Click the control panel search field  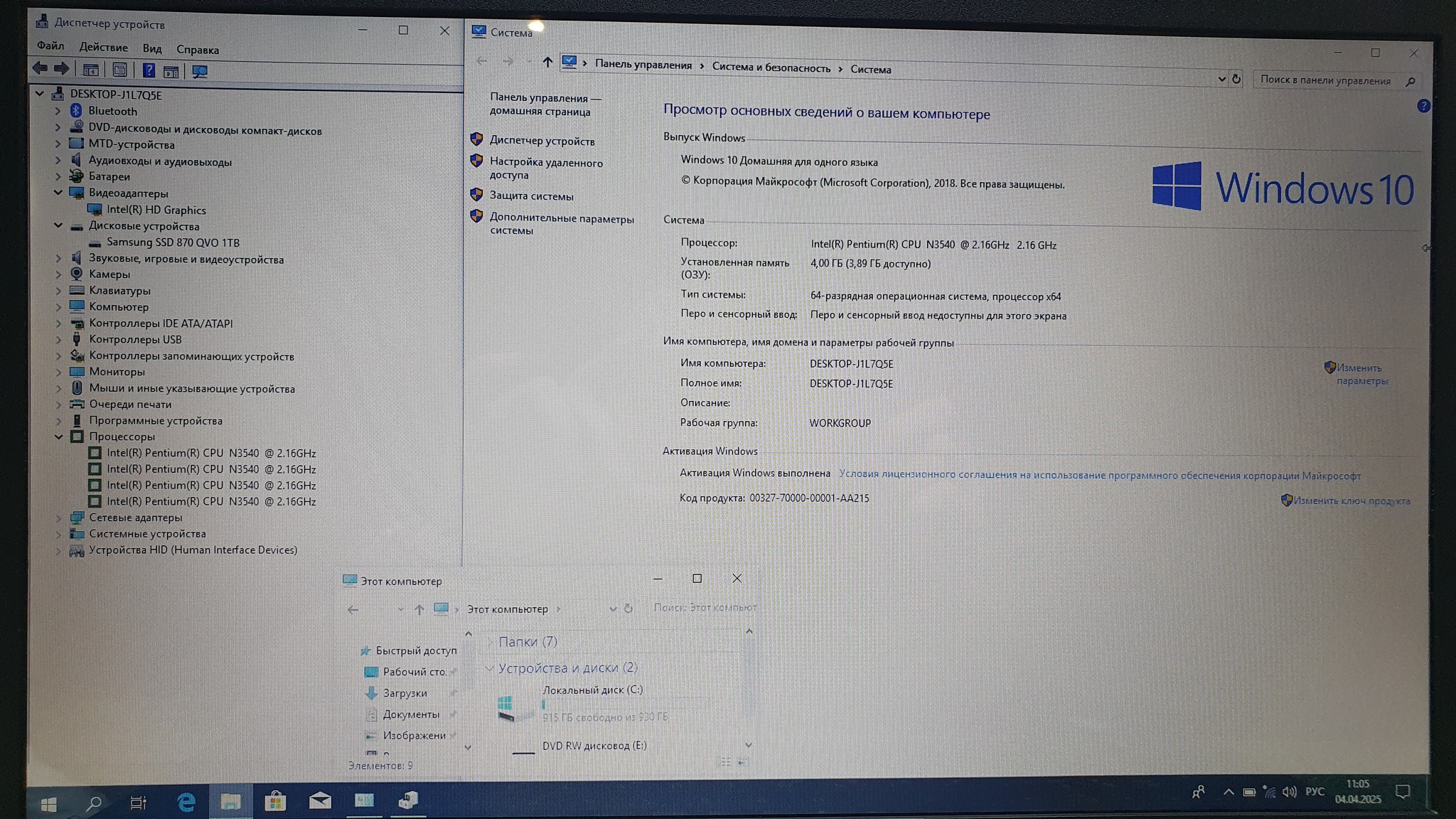1326,80
